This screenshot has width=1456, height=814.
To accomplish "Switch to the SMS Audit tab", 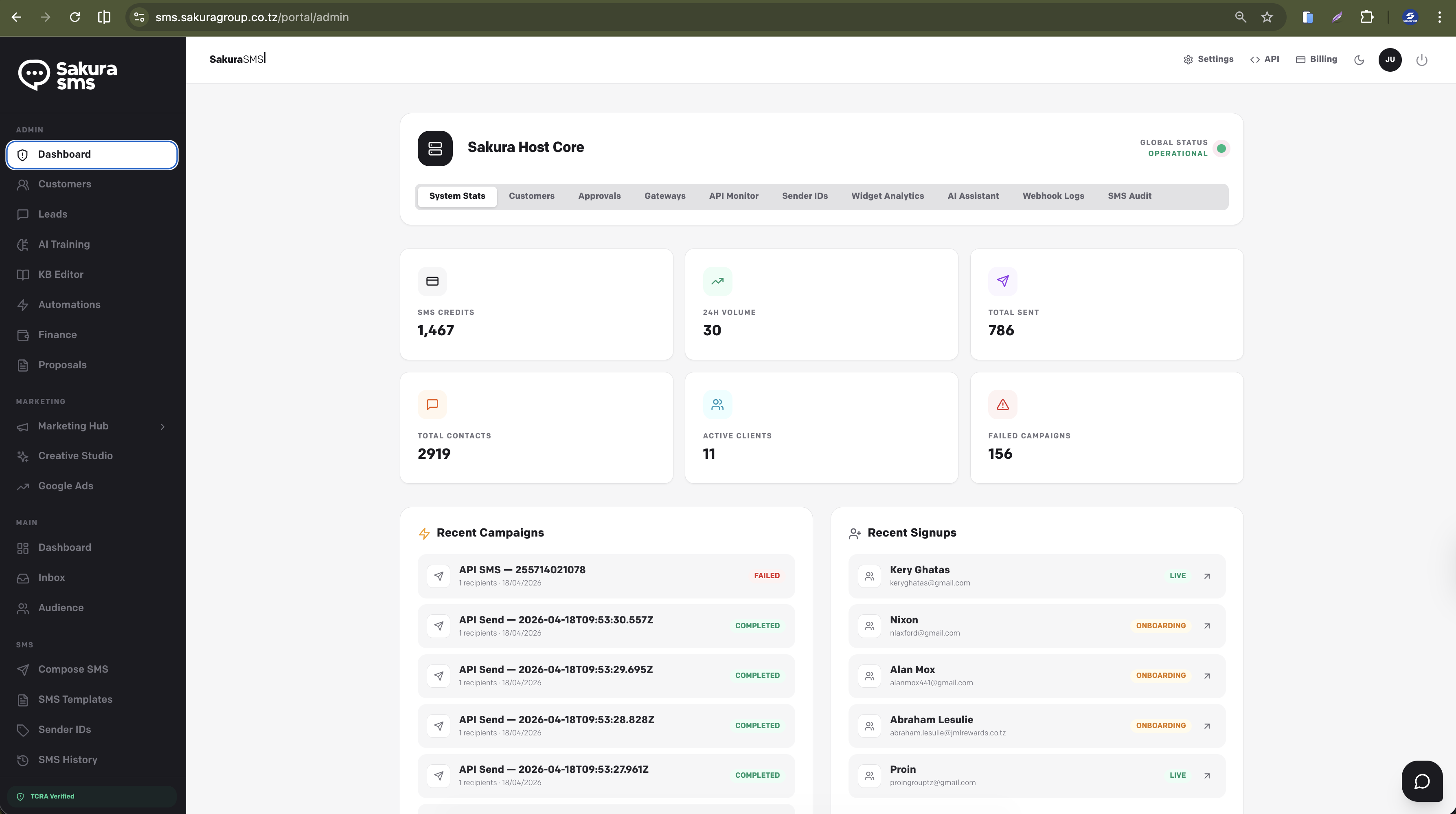I will click(1130, 196).
